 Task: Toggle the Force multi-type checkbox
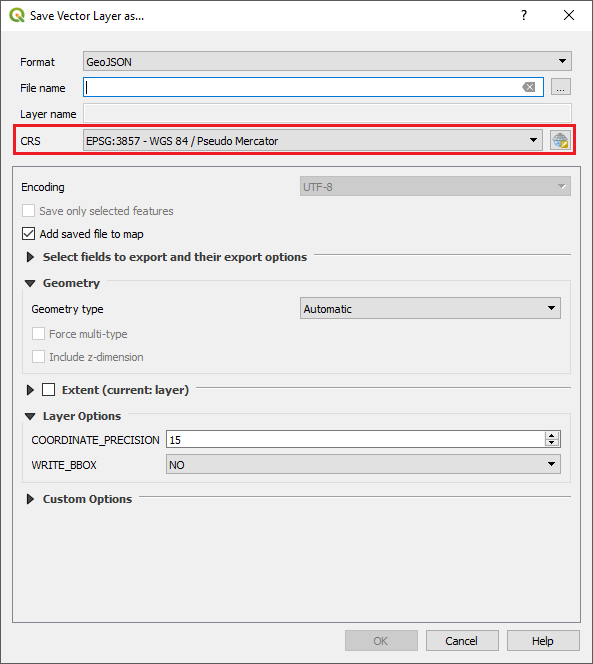click(x=39, y=334)
